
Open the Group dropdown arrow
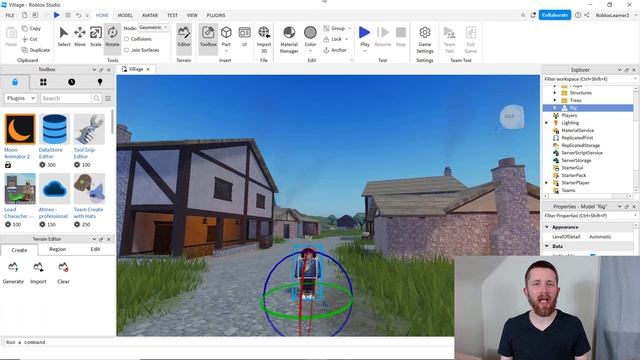pos(350,28)
